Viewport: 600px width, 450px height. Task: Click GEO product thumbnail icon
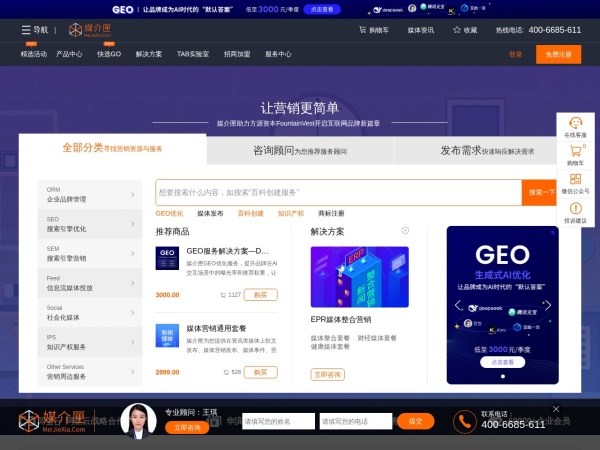pyautogui.click(x=167, y=258)
